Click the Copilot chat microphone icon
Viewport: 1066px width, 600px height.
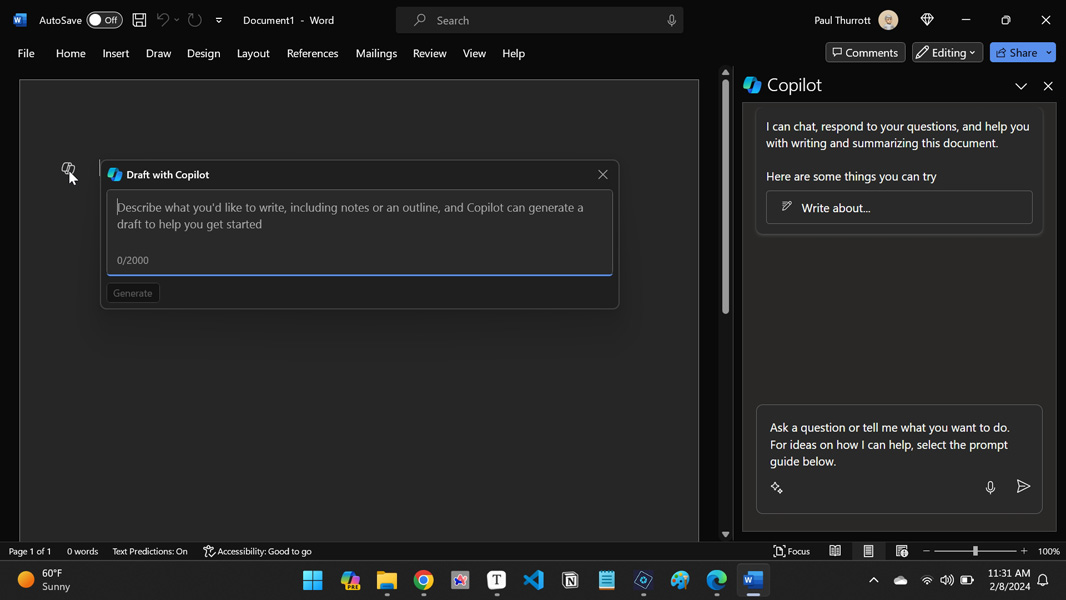(990, 487)
